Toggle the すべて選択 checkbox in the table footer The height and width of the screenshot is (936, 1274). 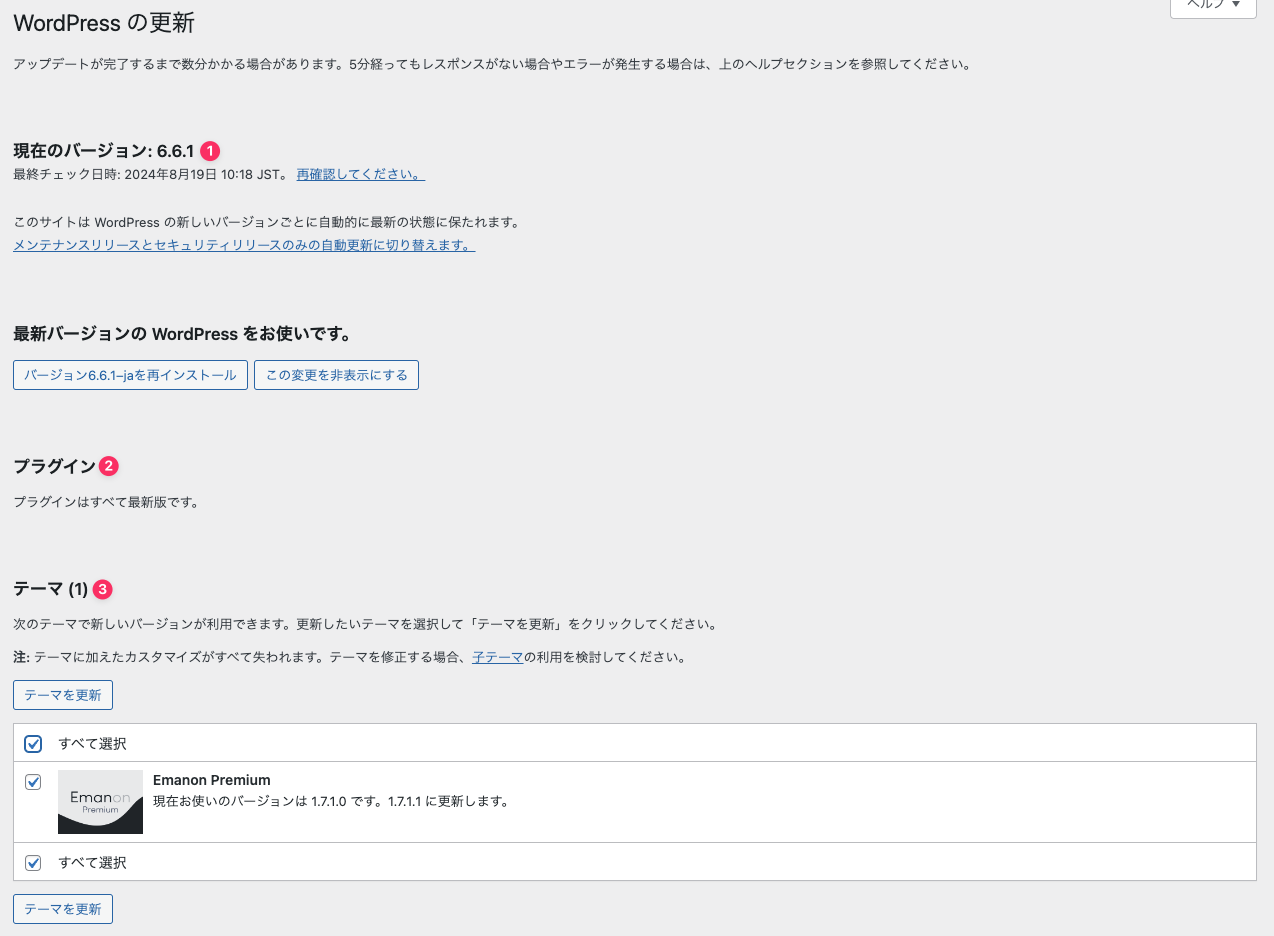click(x=33, y=863)
